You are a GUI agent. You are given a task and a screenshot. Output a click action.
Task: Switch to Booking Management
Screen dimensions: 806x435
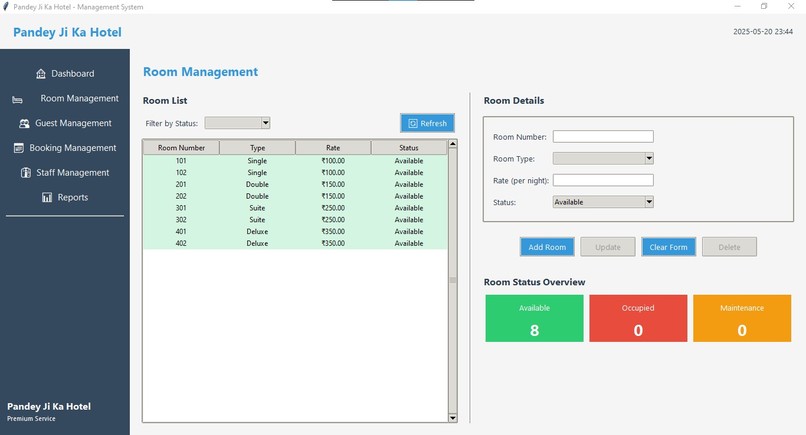[65, 148]
